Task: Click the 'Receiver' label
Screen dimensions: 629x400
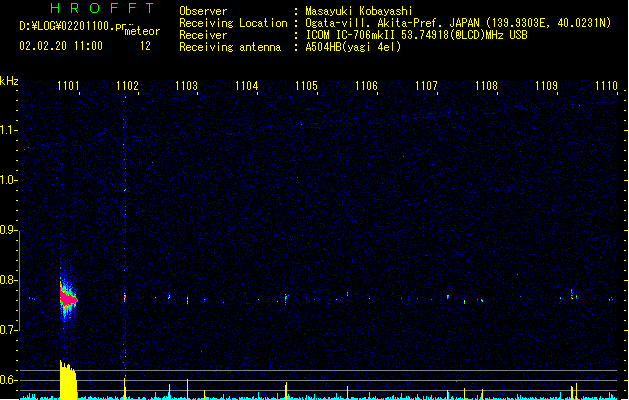Action: tap(203, 35)
